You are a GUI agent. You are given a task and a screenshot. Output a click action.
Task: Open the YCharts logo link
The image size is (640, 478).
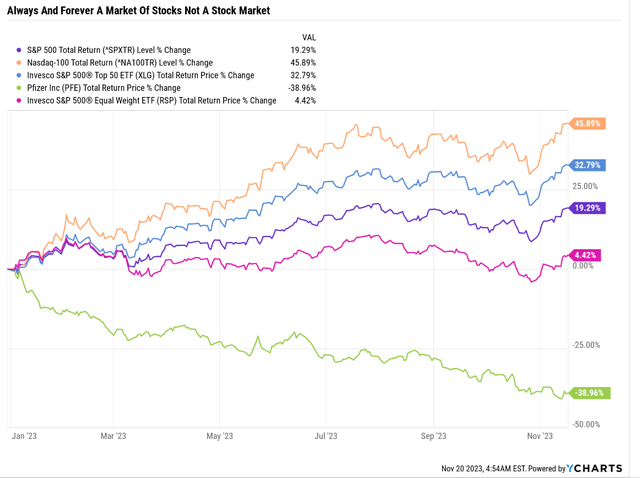(x=594, y=468)
